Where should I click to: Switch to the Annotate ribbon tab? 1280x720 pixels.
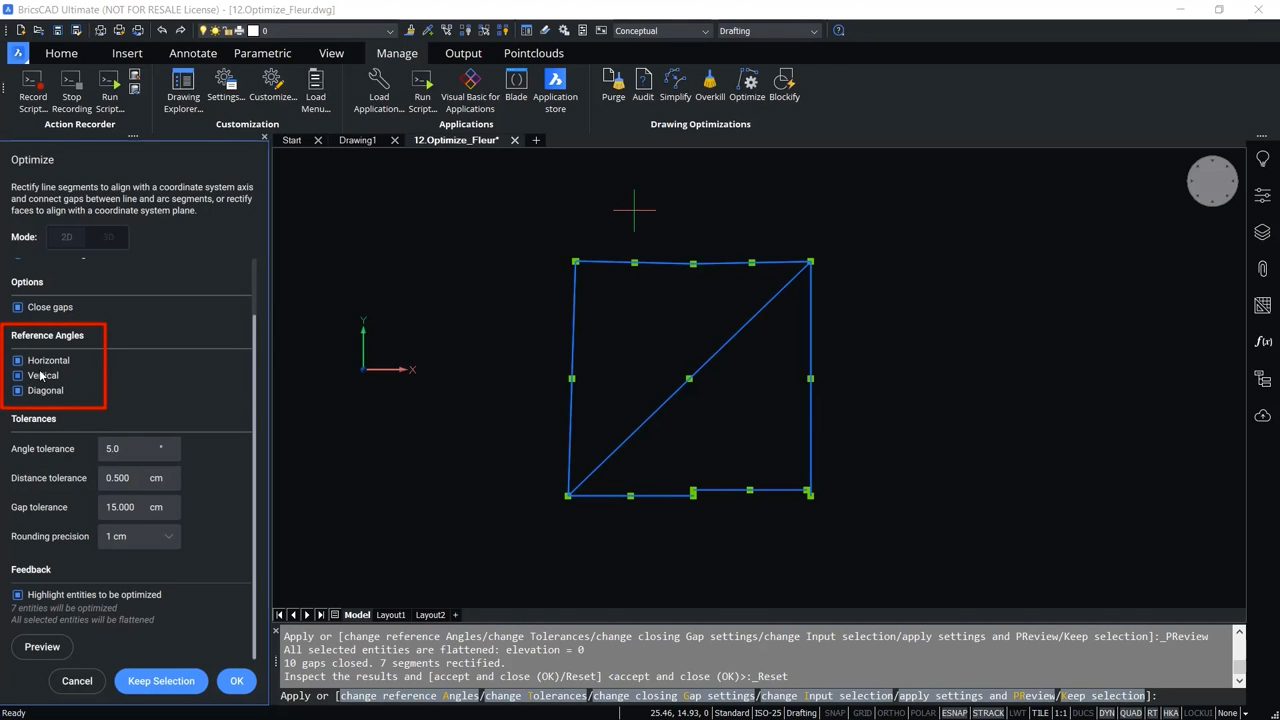[193, 53]
